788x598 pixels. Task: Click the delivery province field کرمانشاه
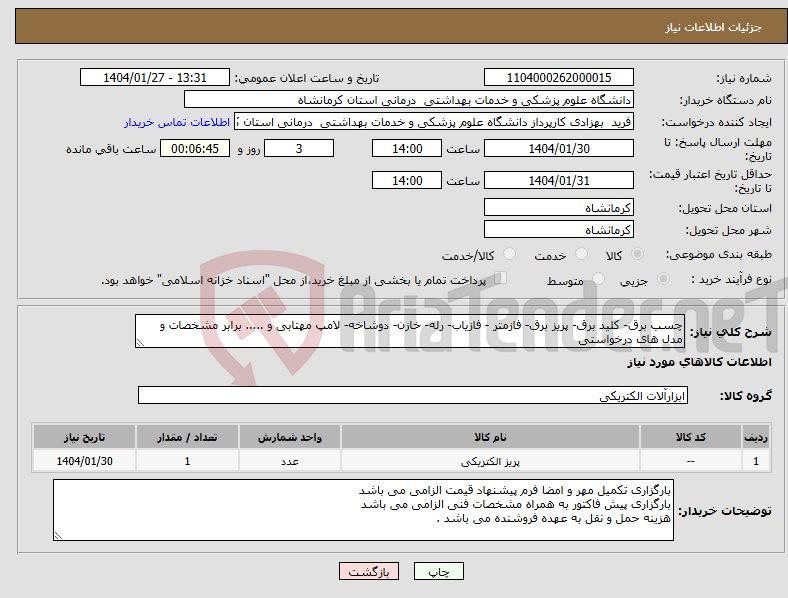coord(558,208)
